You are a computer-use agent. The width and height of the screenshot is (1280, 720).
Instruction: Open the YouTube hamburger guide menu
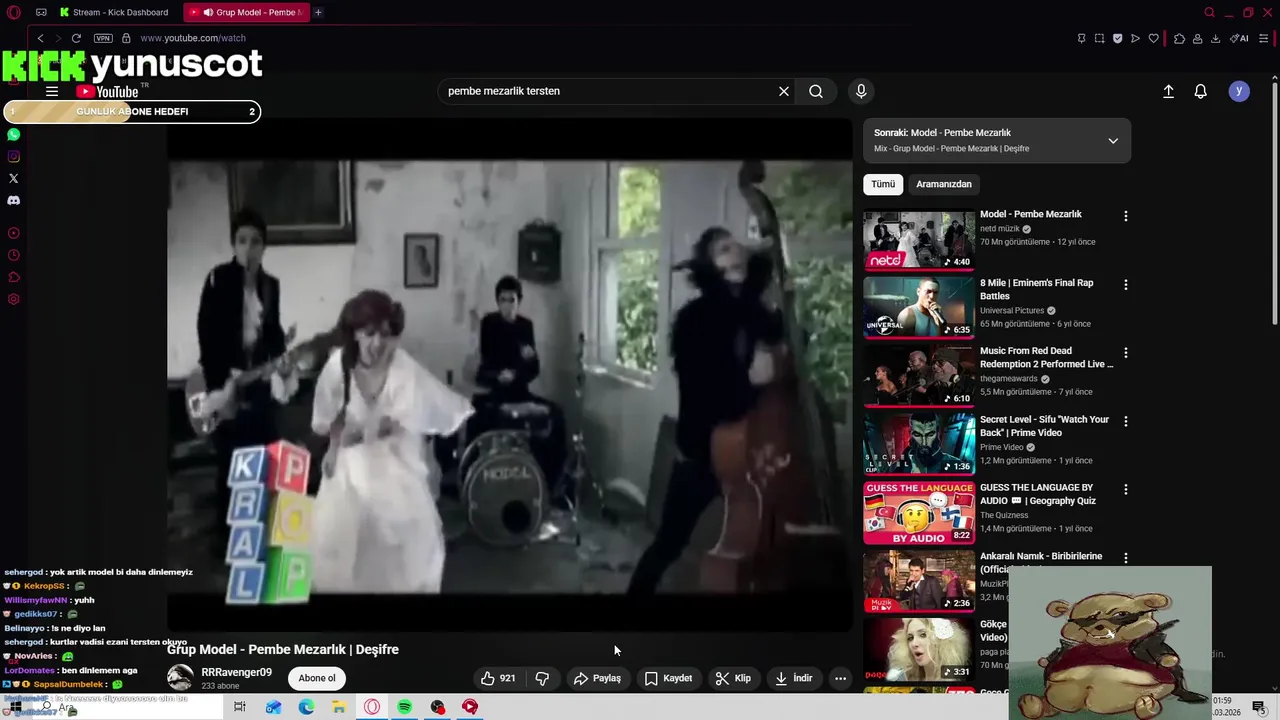pyautogui.click(x=52, y=91)
